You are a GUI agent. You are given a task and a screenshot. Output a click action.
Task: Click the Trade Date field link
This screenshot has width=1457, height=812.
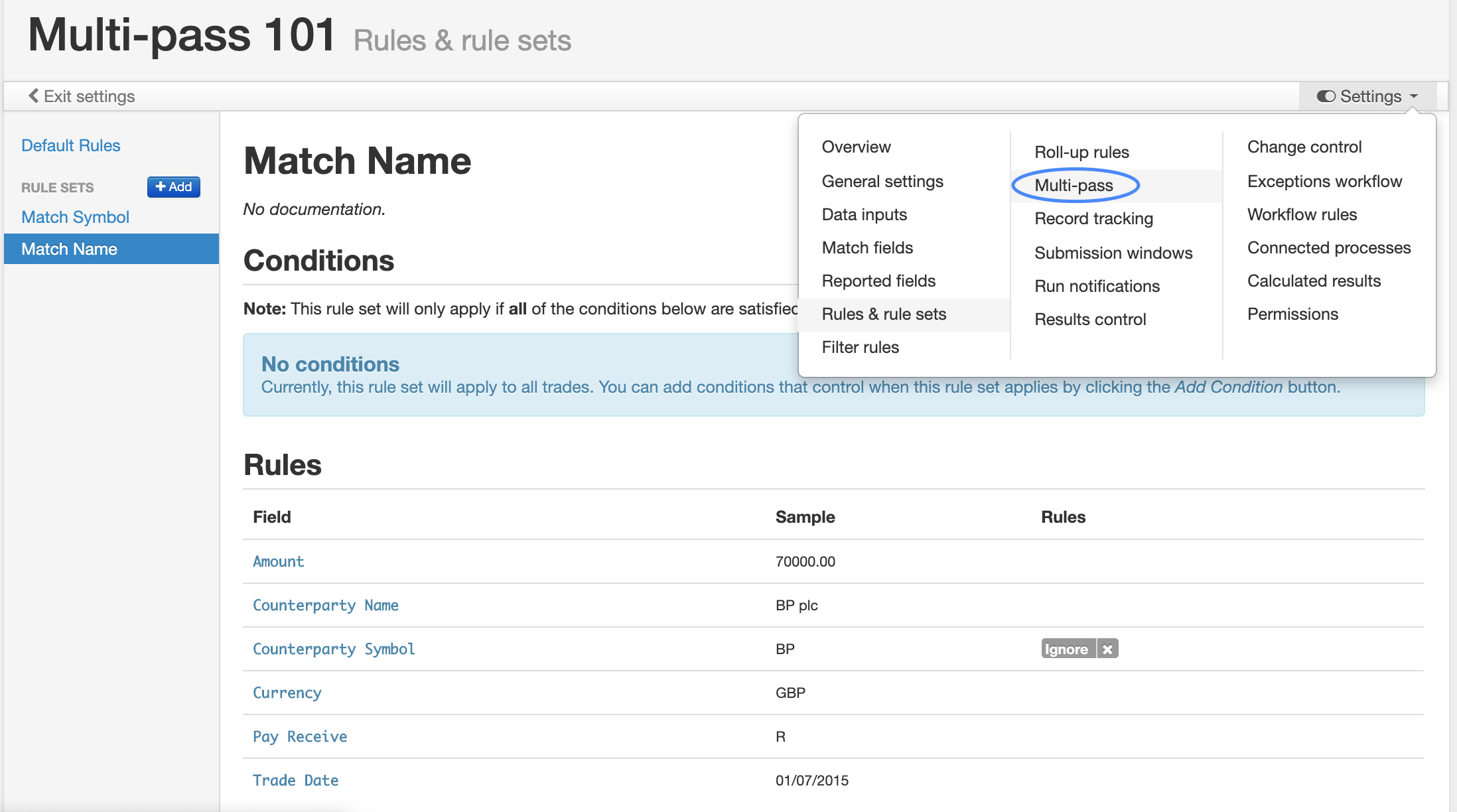pos(295,780)
